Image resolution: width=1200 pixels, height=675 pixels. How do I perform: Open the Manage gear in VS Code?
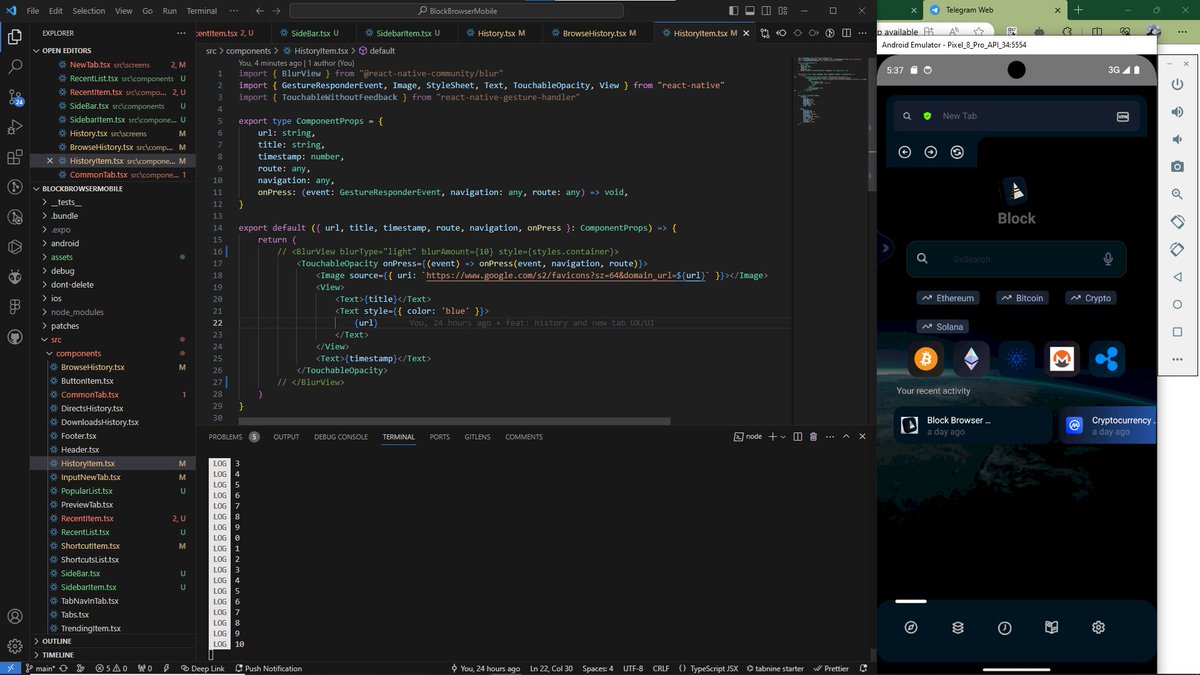point(15,646)
